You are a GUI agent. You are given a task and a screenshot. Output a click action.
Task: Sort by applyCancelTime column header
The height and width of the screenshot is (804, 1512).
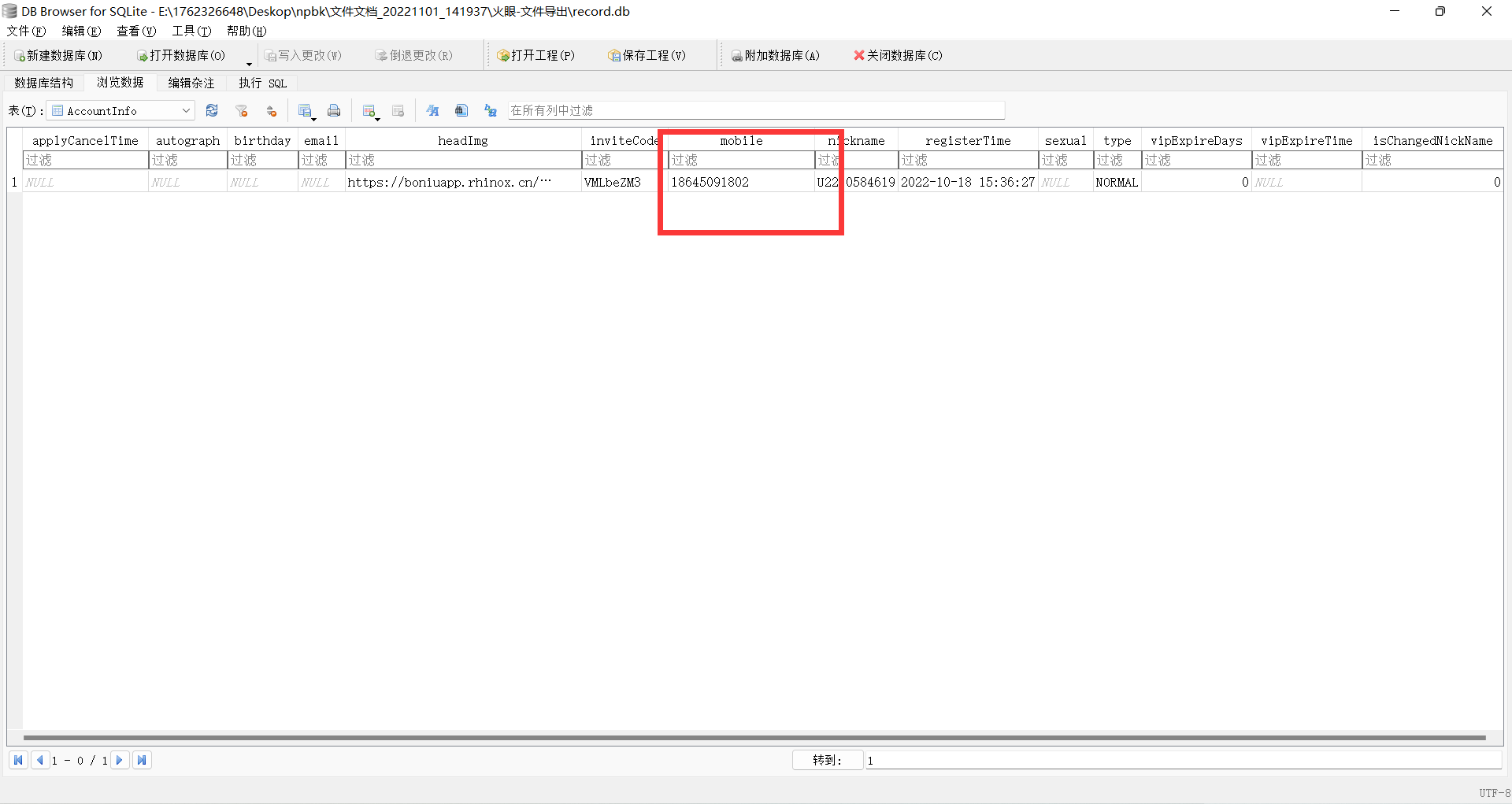85,140
